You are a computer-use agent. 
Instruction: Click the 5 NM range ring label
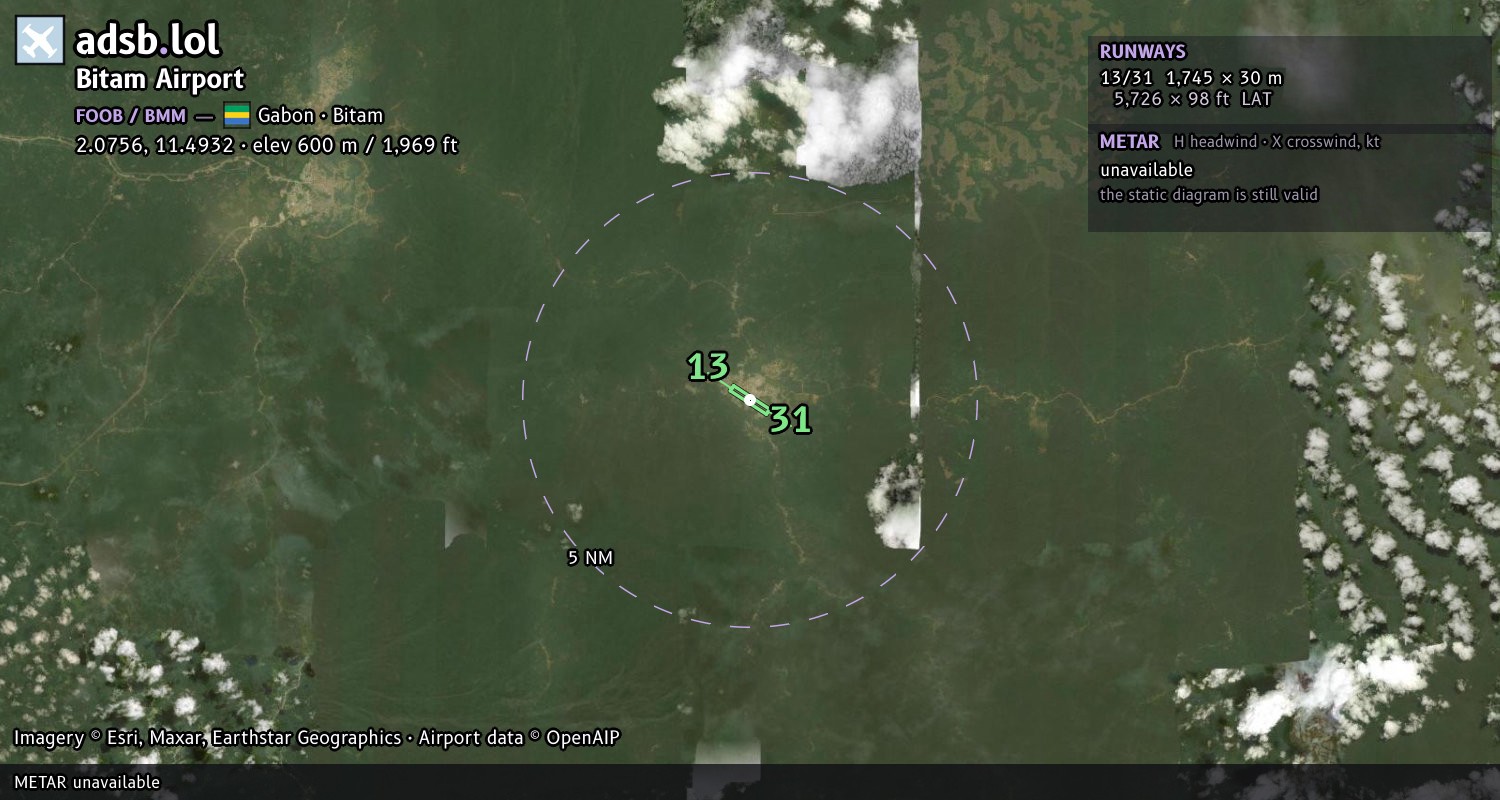590,558
